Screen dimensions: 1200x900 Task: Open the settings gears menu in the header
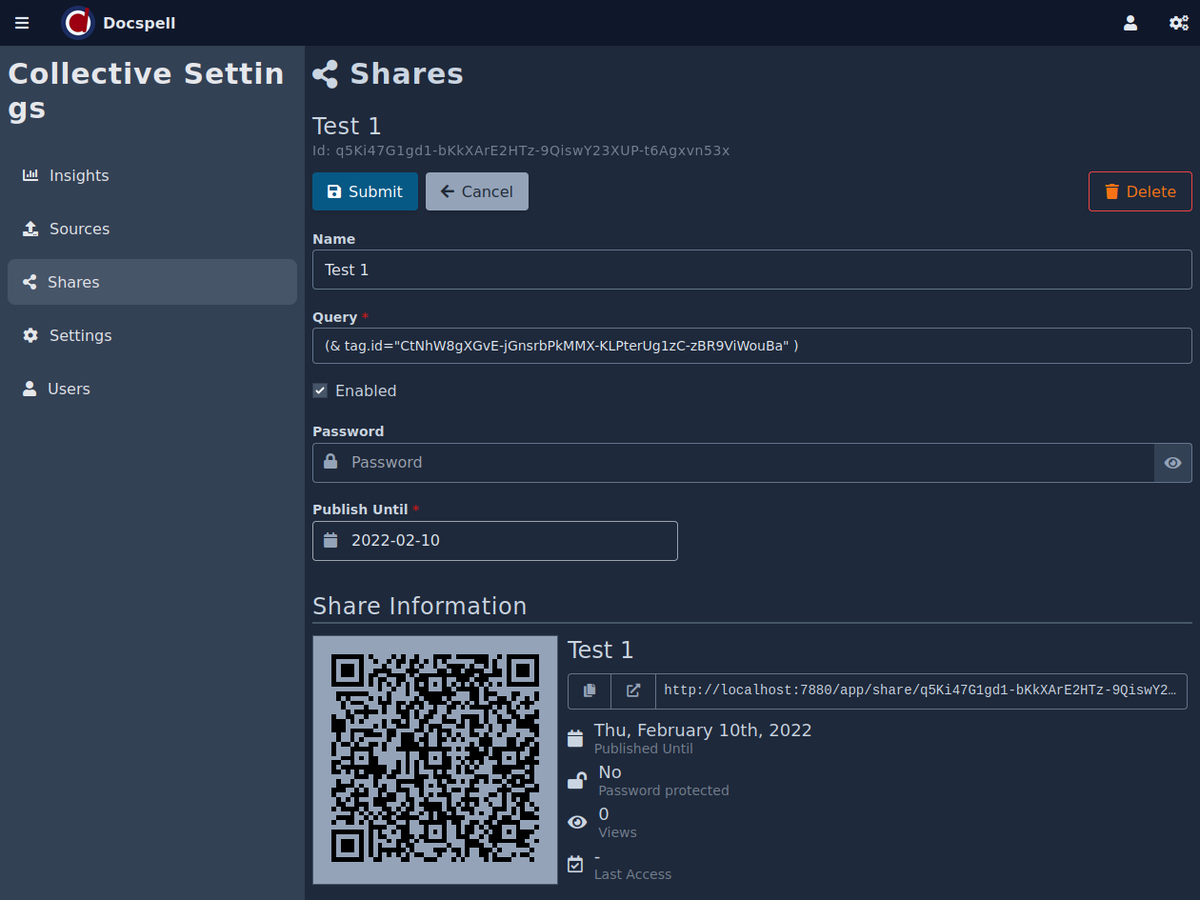(1178, 23)
